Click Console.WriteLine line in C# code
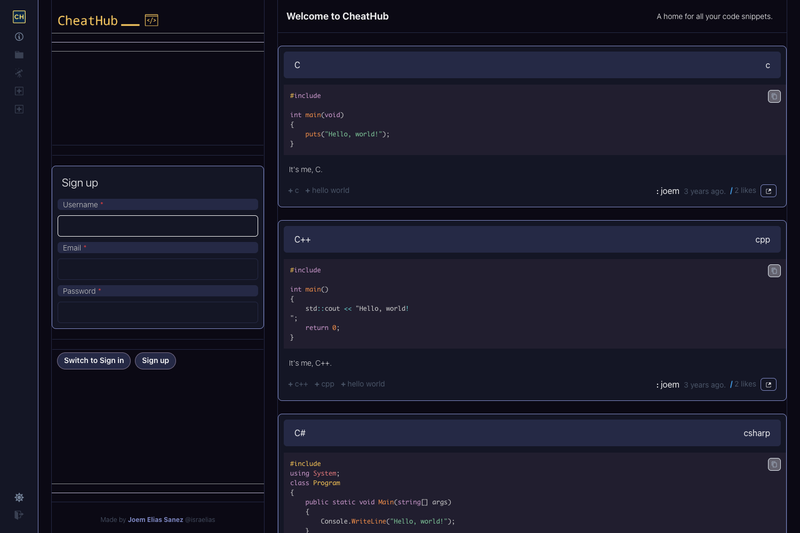The image size is (800, 533). click(x=387, y=521)
